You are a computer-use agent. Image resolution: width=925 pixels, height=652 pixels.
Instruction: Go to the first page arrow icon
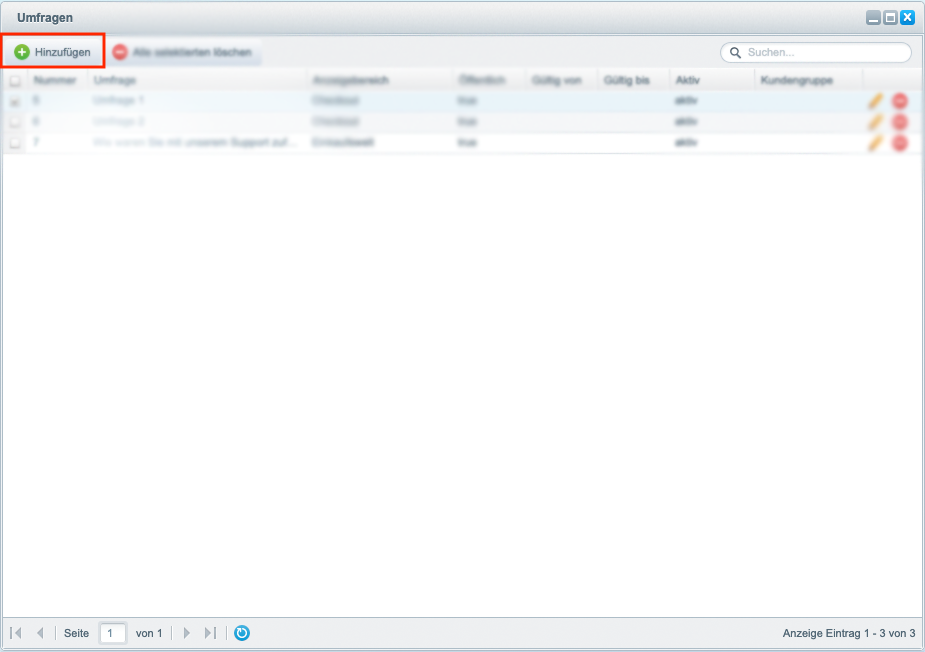16,633
